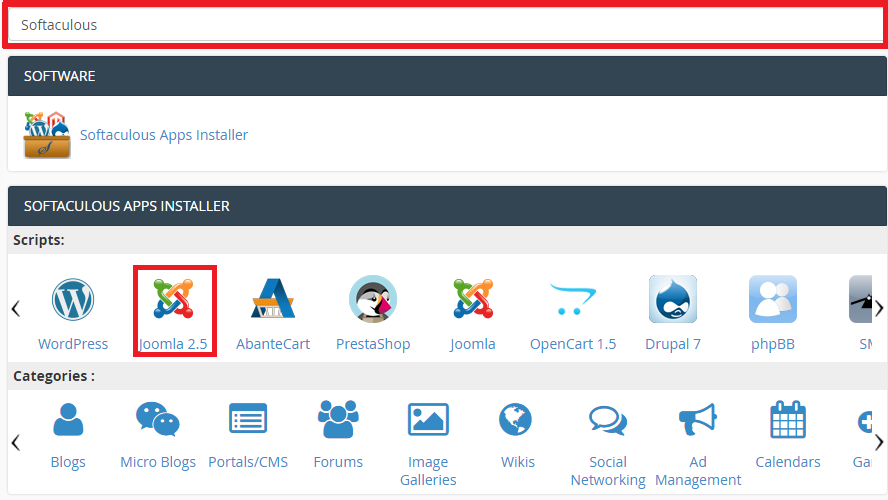888x500 pixels.
Task: Open the OpenCart 1.5 text link
Action: pyautogui.click(x=573, y=344)
